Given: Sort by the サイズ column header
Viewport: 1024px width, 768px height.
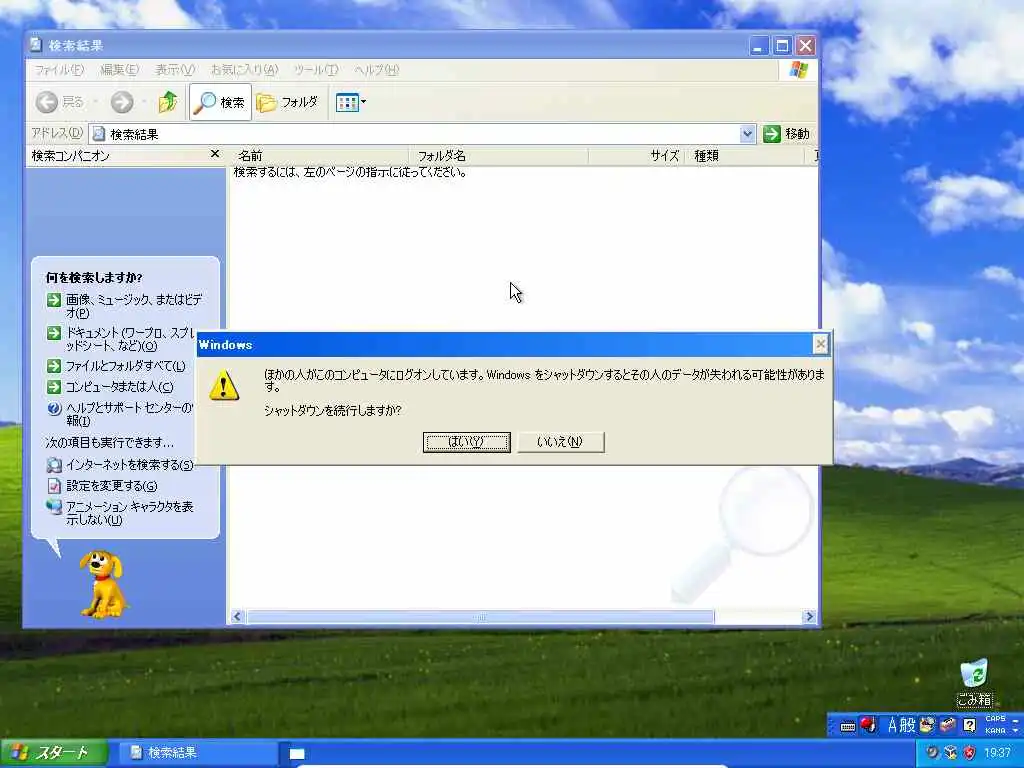Looking at the screenshot, I should 636,155.
